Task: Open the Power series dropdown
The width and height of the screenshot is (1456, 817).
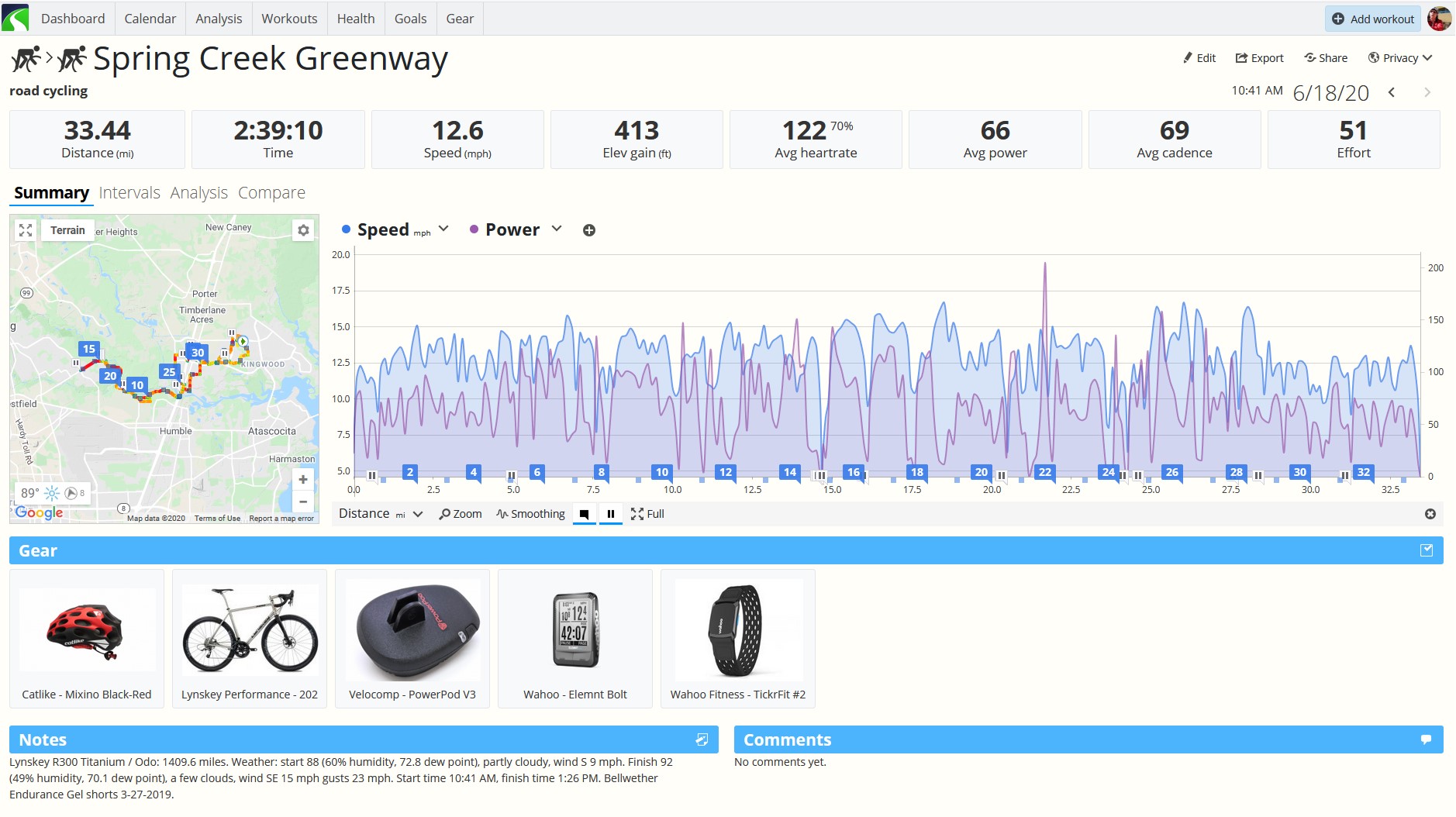Action: click(557, 229)
